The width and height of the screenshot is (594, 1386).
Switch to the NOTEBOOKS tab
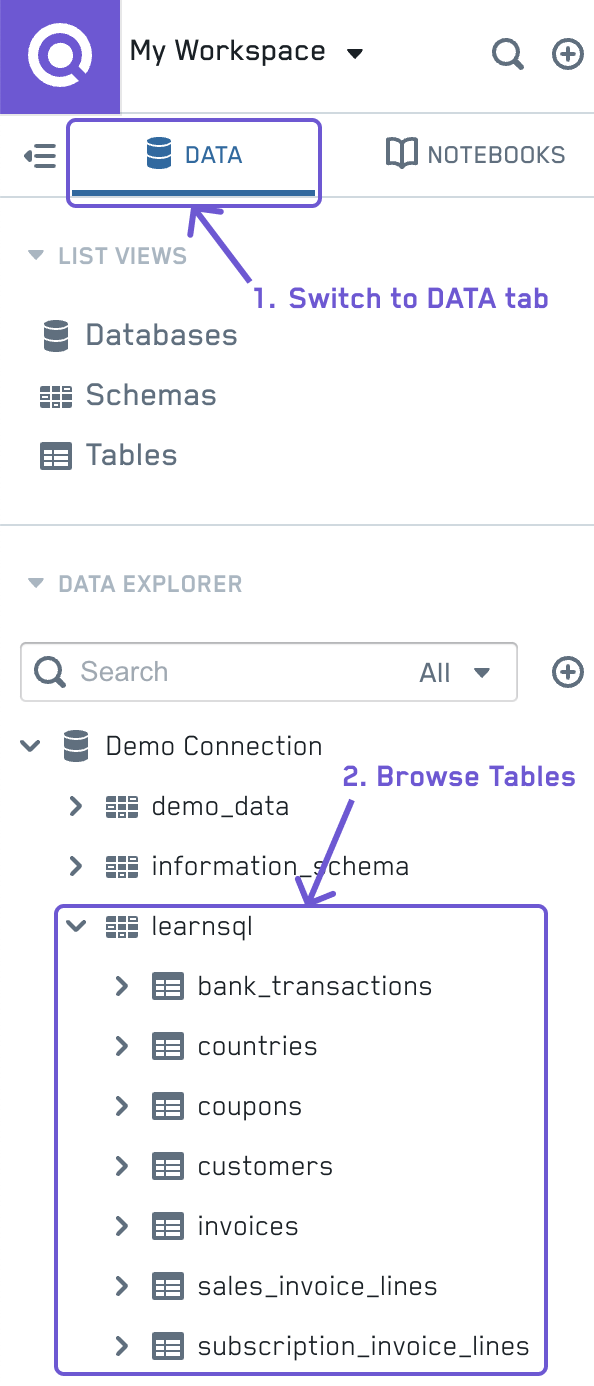point(474,154)
